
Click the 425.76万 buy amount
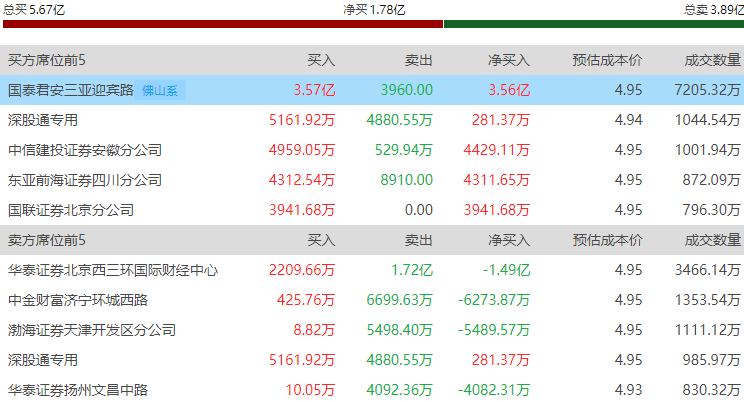[x=306, y=300]
